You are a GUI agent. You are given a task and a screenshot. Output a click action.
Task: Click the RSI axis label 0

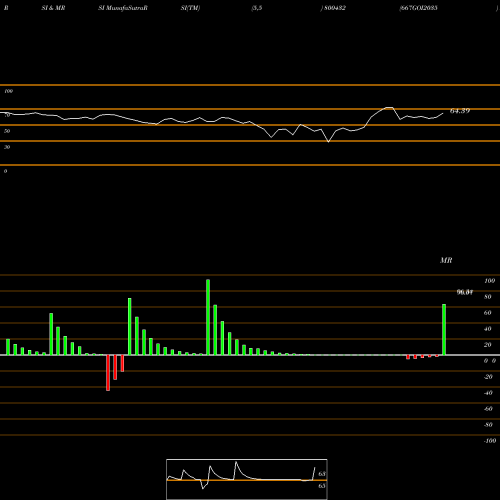pyautogui.click(x=5, y=171)
